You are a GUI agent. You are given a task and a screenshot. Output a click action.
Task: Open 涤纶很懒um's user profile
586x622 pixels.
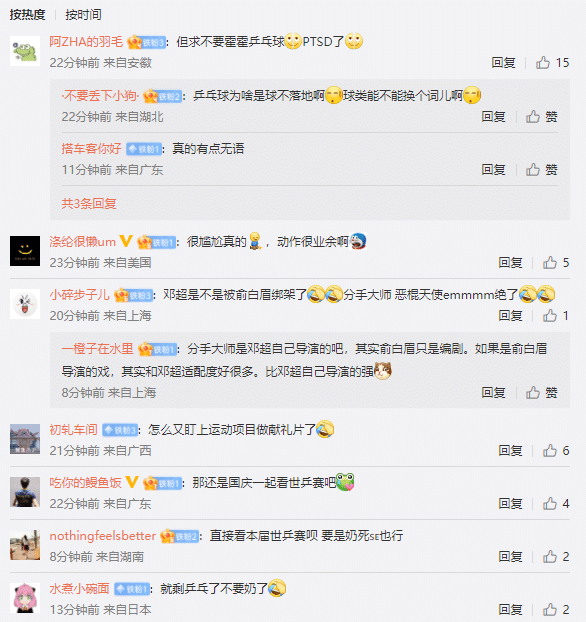tap(83, 242)
